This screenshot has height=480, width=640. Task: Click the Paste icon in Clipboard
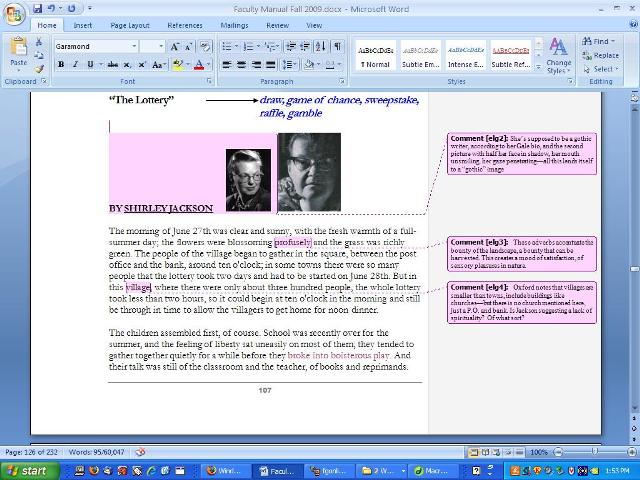(x=18, y=50)
